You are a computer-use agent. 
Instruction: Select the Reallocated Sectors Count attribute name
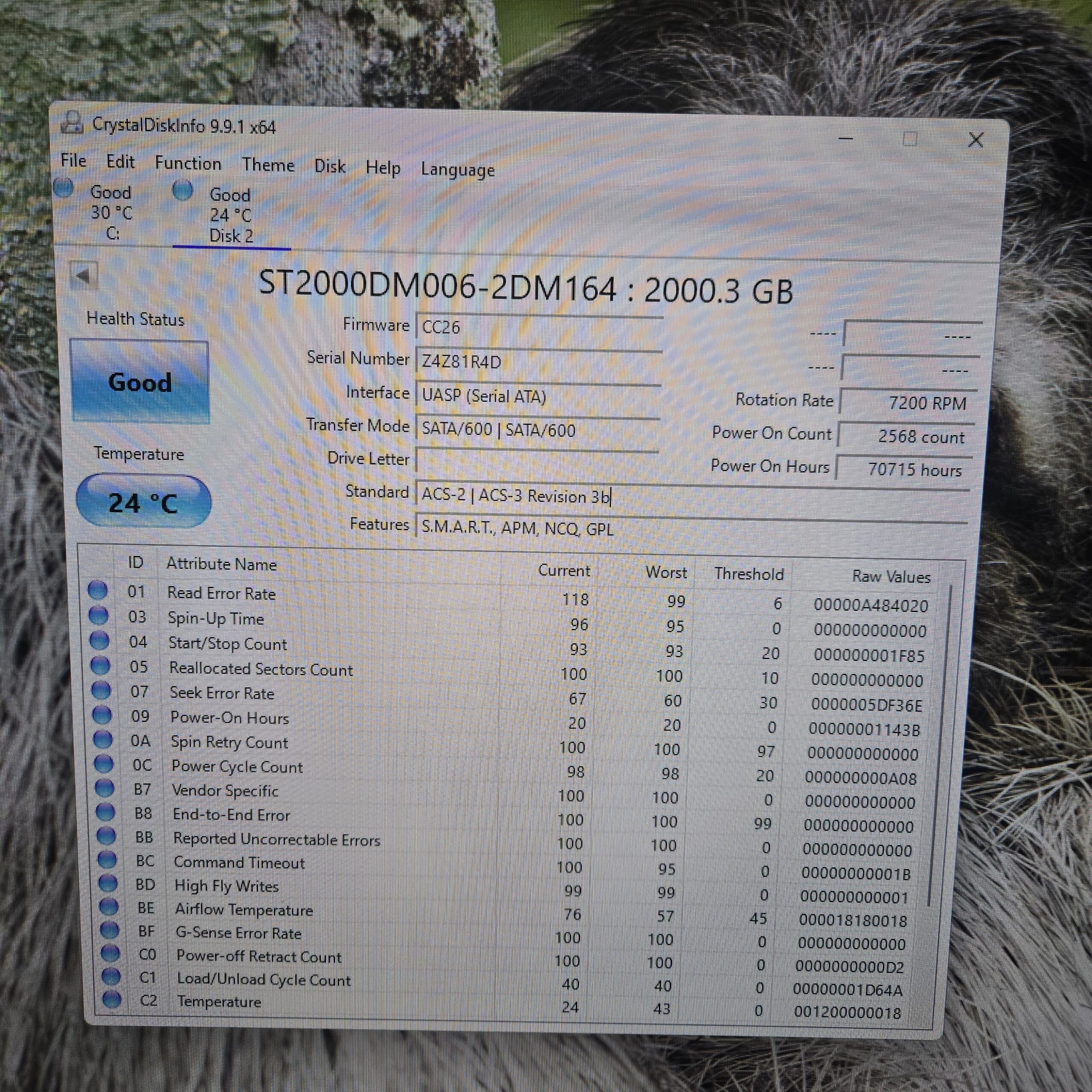[261, 669]
